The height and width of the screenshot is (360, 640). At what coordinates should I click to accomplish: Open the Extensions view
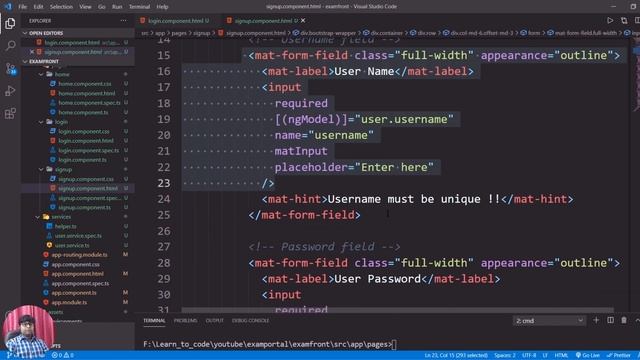coord(10,113)
